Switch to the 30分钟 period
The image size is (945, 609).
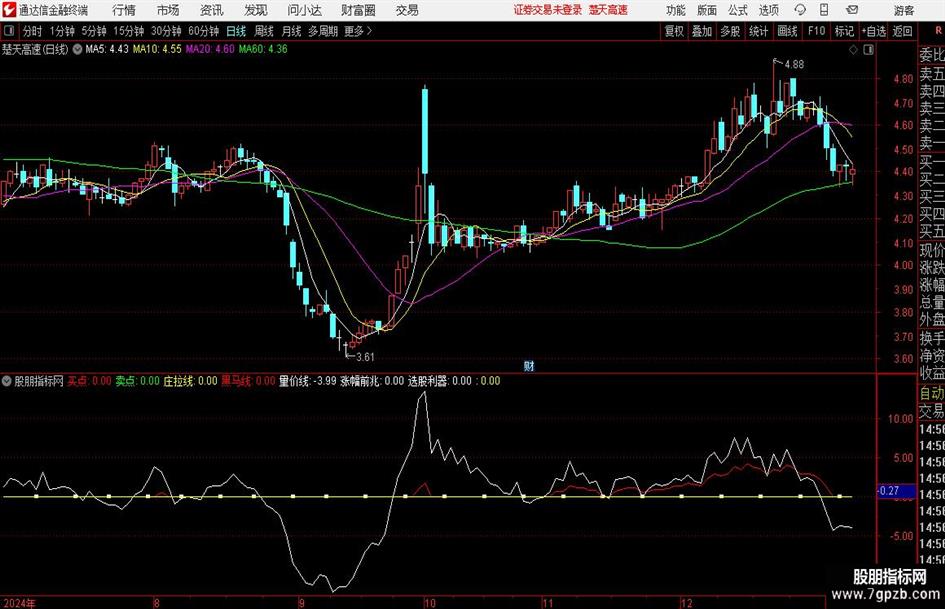pos(166,31)
